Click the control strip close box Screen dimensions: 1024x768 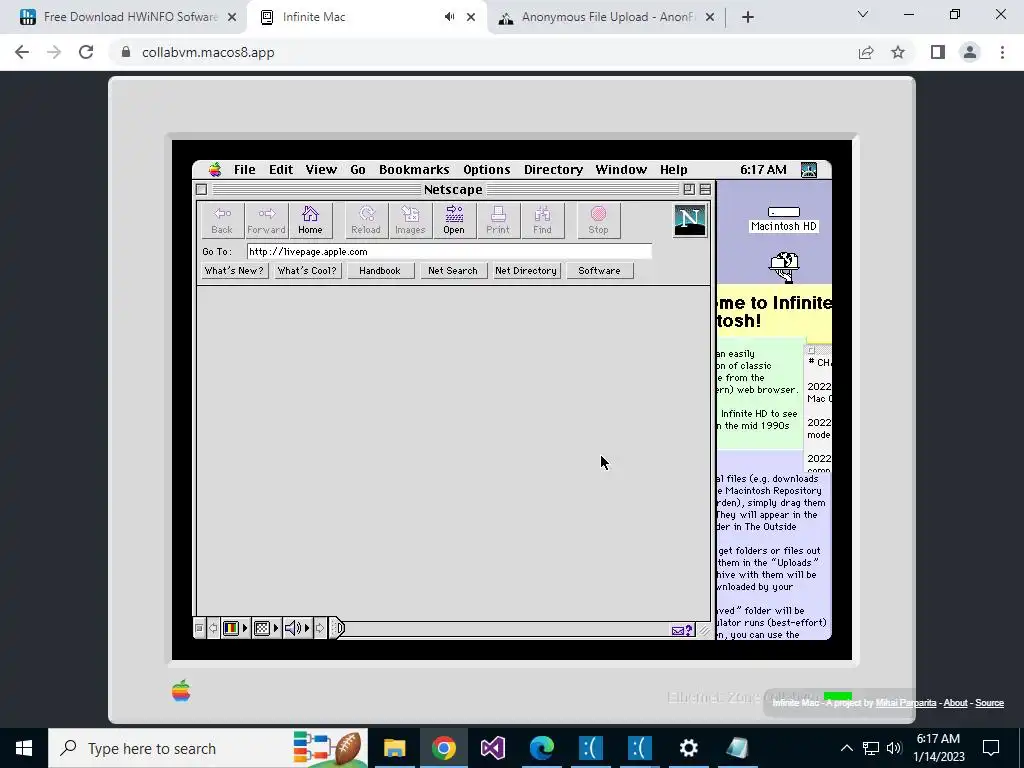[199, 628]
